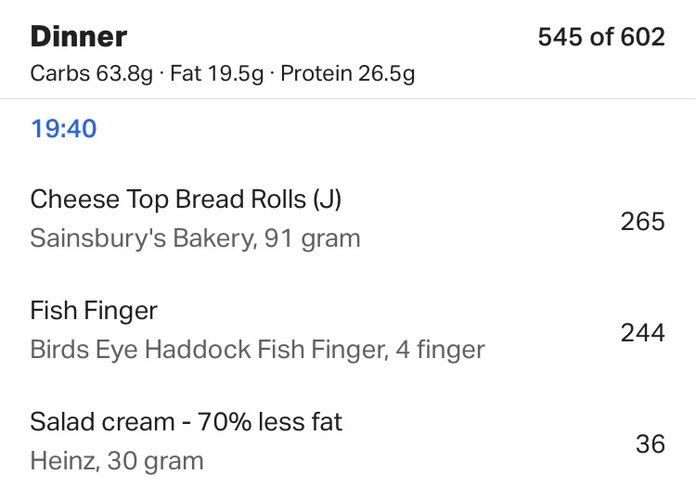Click the 91 gram quantity text
Screen dimensions: 696x500
click(x=312, y=238)
